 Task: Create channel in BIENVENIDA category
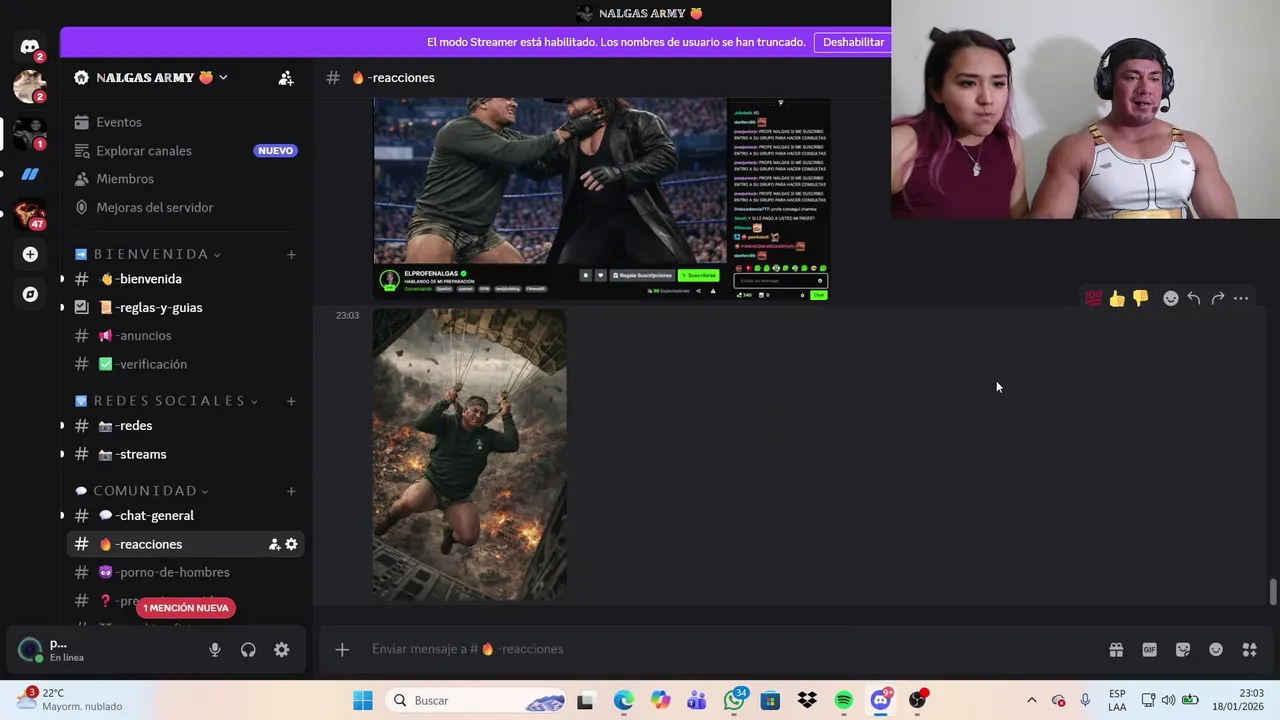291,254
